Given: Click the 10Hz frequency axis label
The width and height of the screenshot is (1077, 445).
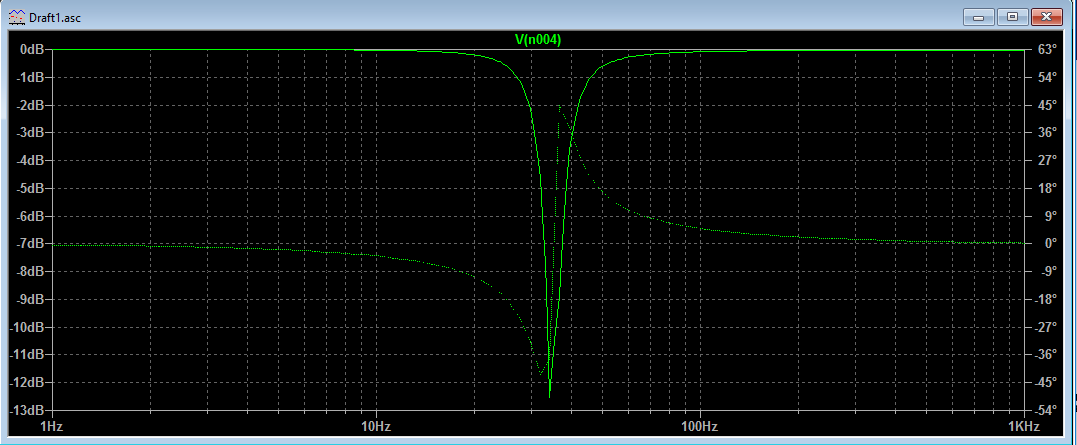Looking at the screenshot, I should (x=376, y=426).
